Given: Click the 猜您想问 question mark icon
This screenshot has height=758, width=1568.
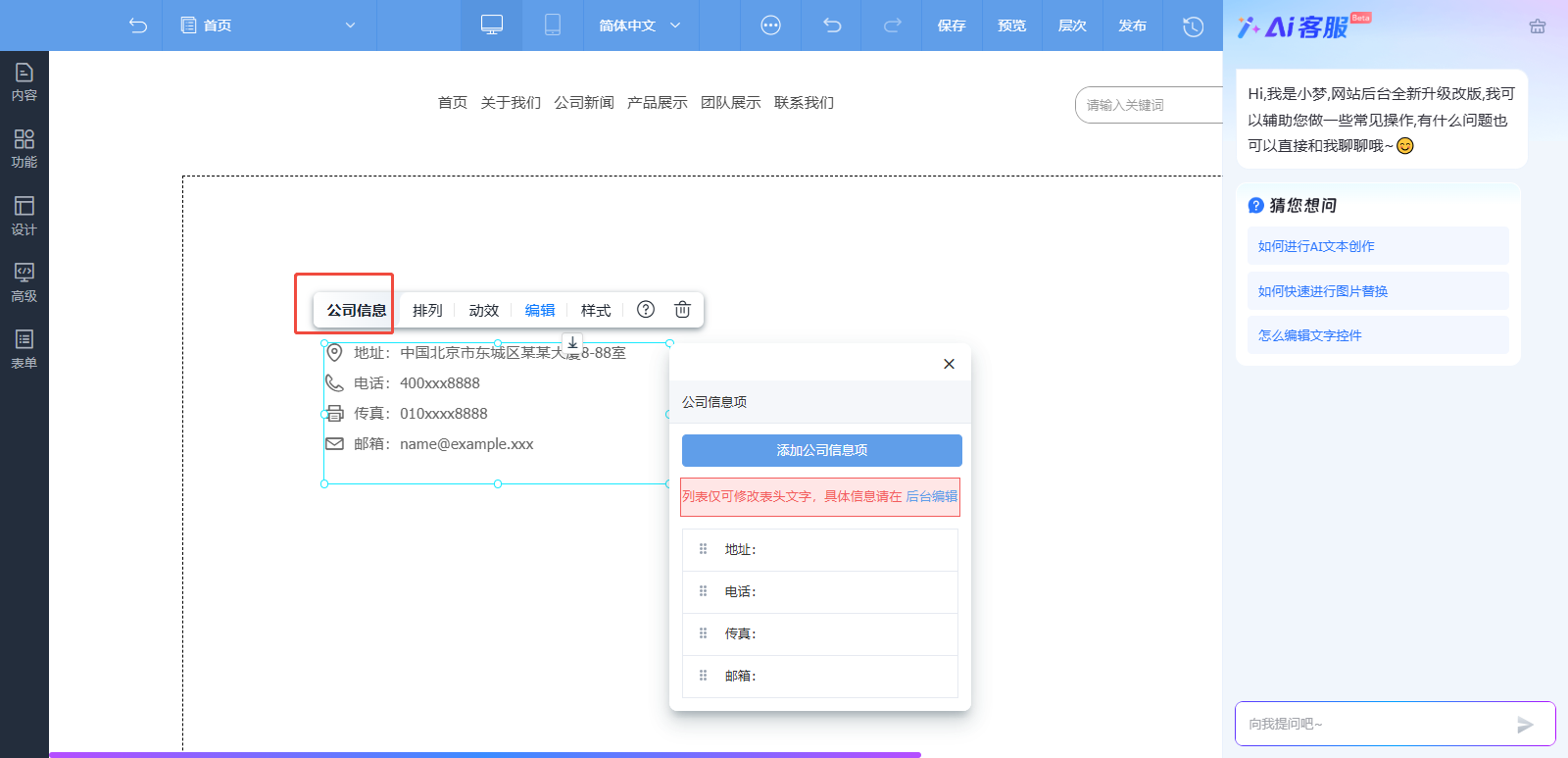Looking at the screenshot, I should point(1255,205).
